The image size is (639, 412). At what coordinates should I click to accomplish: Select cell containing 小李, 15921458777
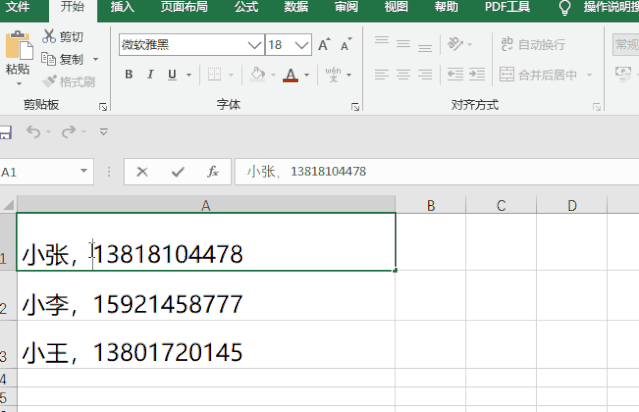205,304
